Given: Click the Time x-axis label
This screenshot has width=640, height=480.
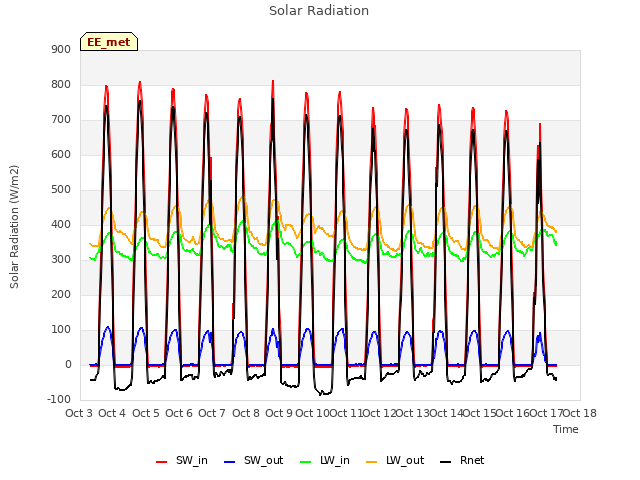Looking at the screenshot, I should point(566,429).
